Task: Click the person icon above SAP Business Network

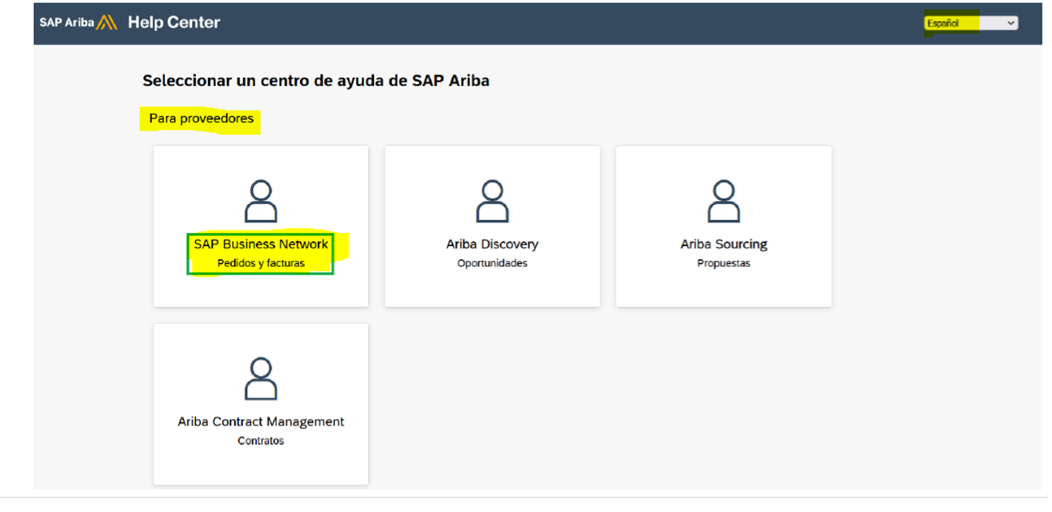Action: tap(261, 201)
